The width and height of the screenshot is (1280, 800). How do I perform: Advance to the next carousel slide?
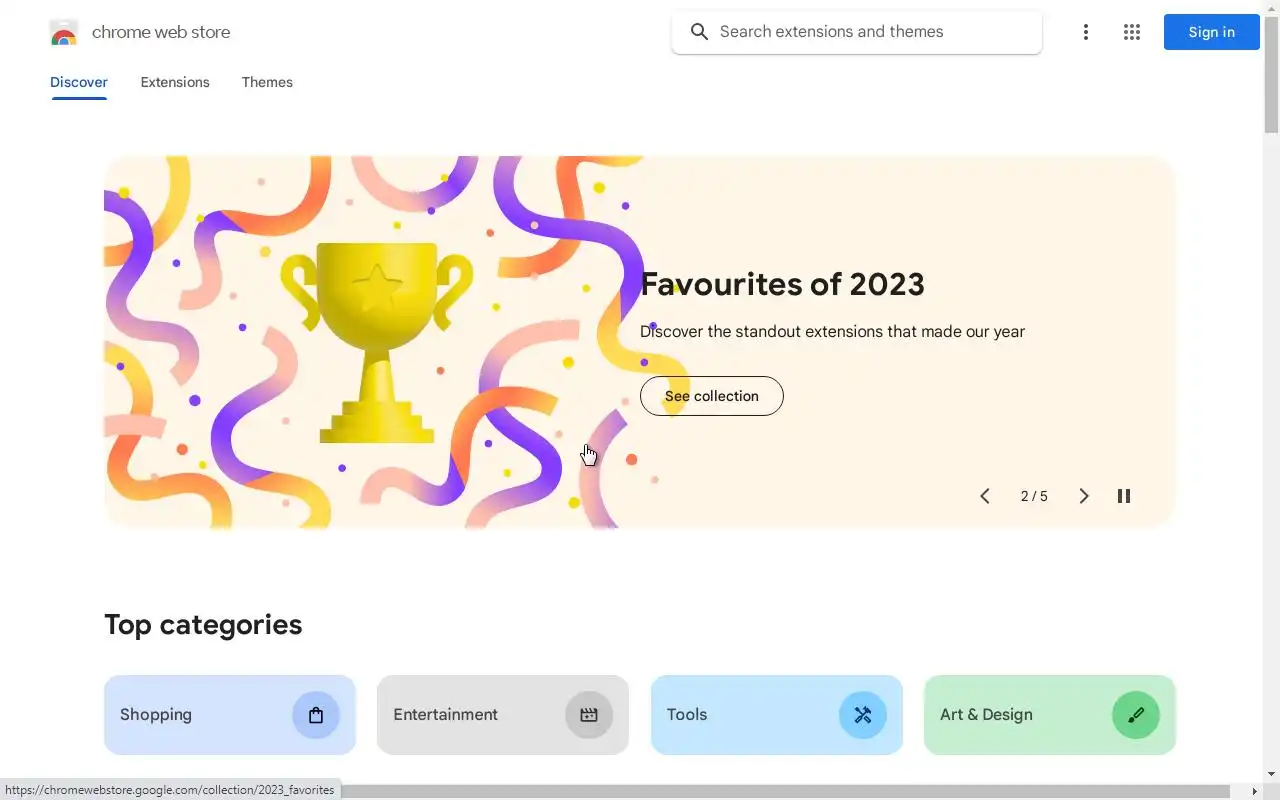[x=1084, y=496]
